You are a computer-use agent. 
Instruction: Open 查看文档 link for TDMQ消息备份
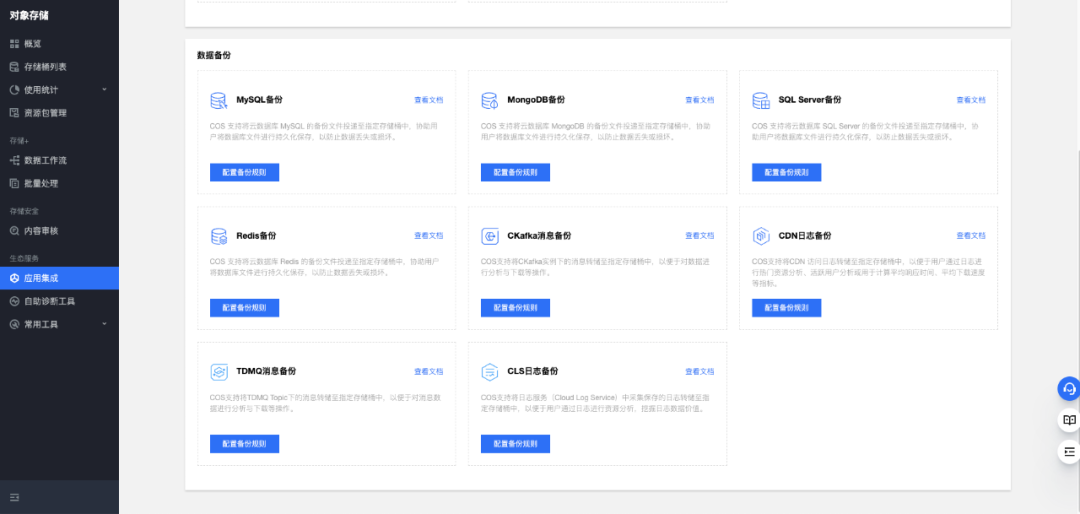click(x=428, y=372)
